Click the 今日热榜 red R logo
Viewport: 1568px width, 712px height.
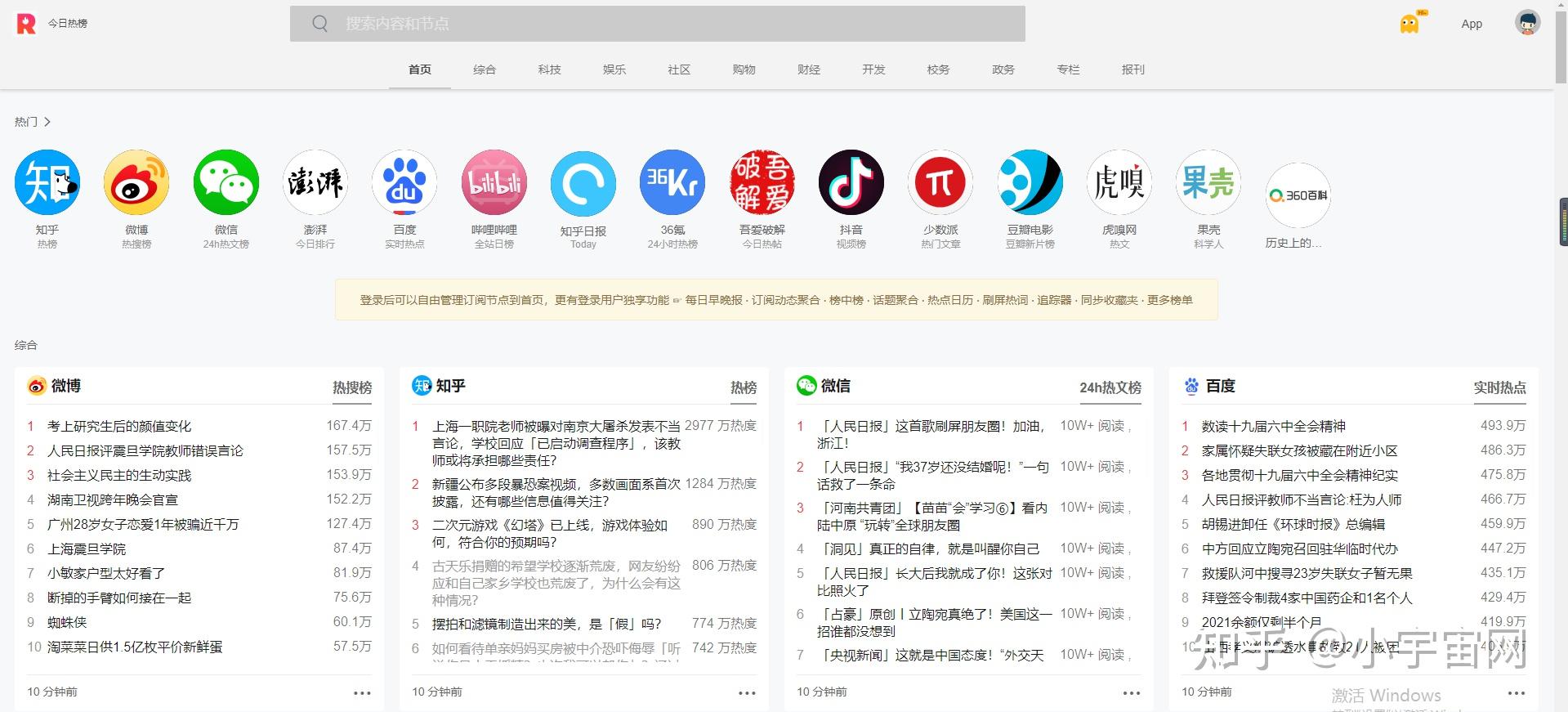coord(26,24)
